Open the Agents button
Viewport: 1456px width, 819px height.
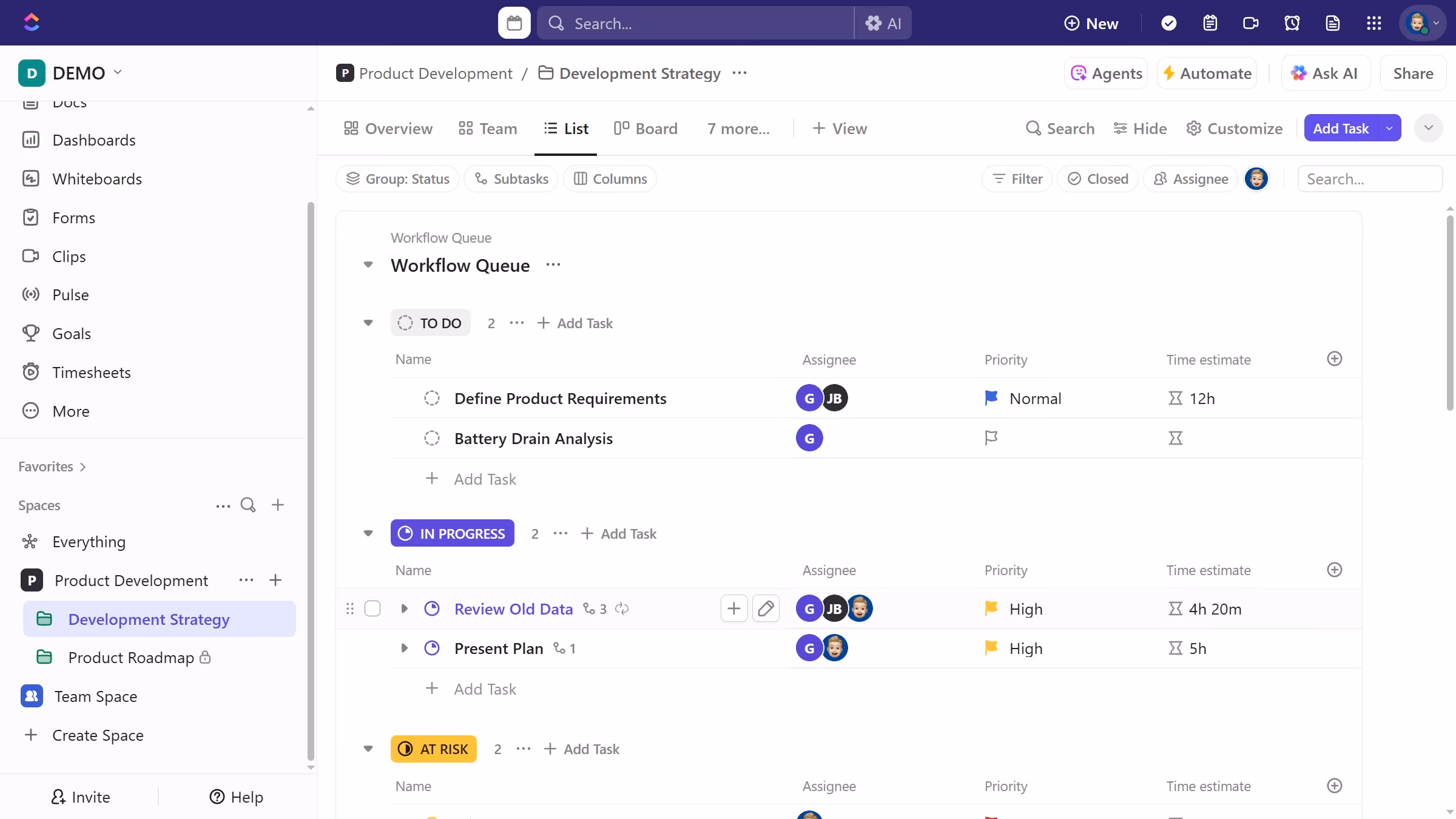pyautogui.click(x=1106, y=73)
